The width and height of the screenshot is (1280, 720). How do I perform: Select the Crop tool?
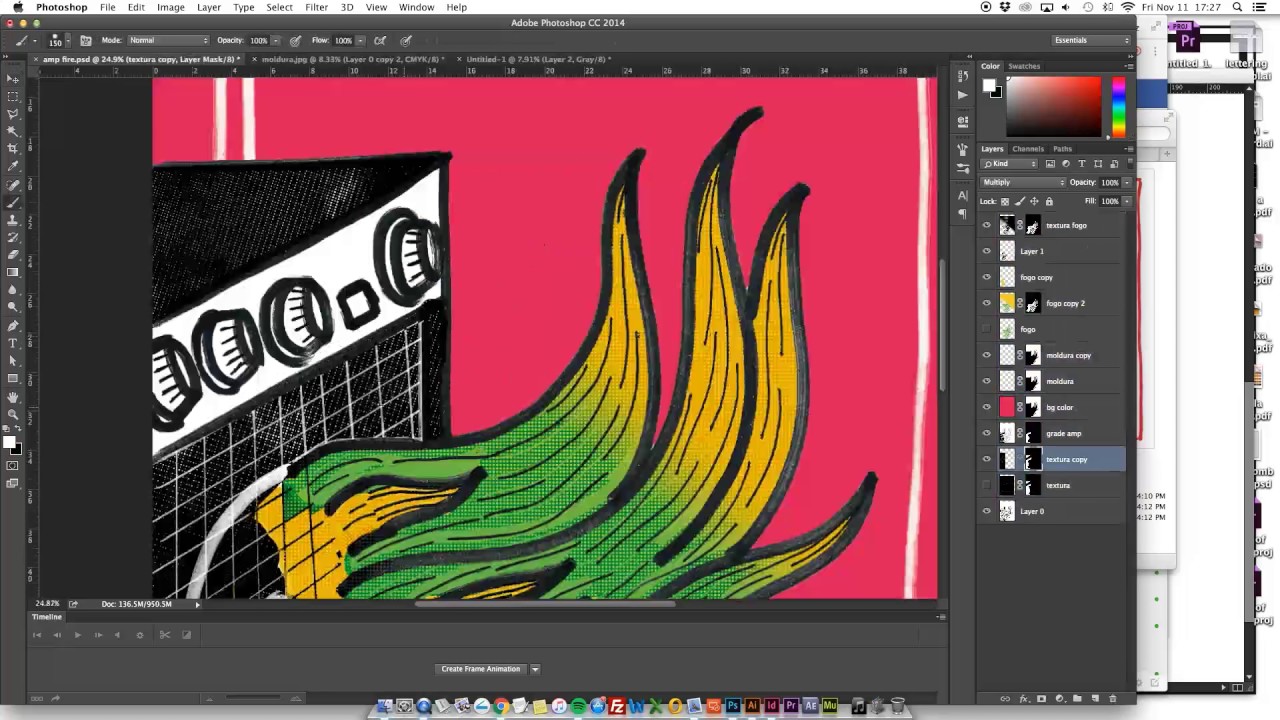click(x=13, y=148)
